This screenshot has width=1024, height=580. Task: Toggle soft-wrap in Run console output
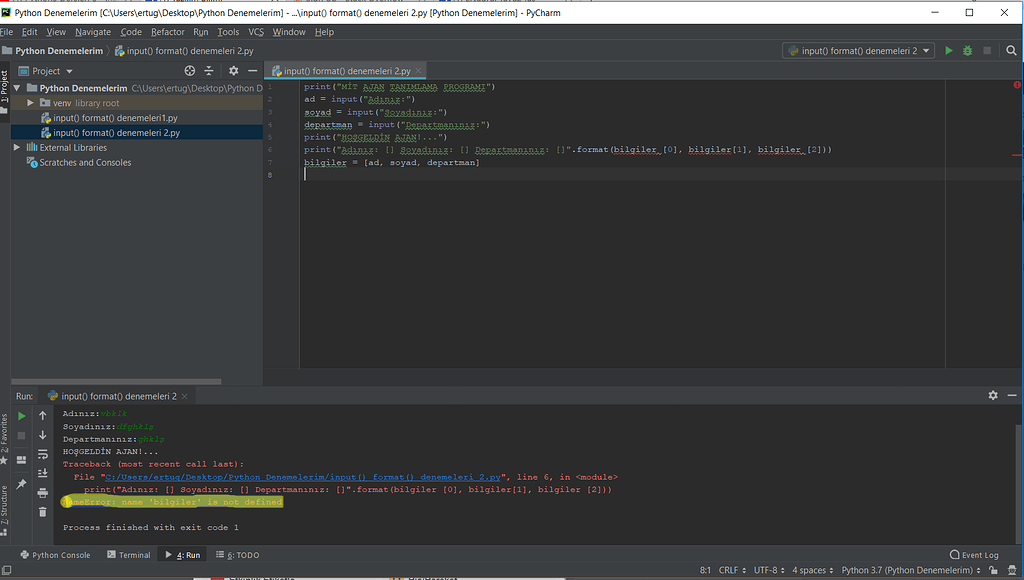click(42, 455)
